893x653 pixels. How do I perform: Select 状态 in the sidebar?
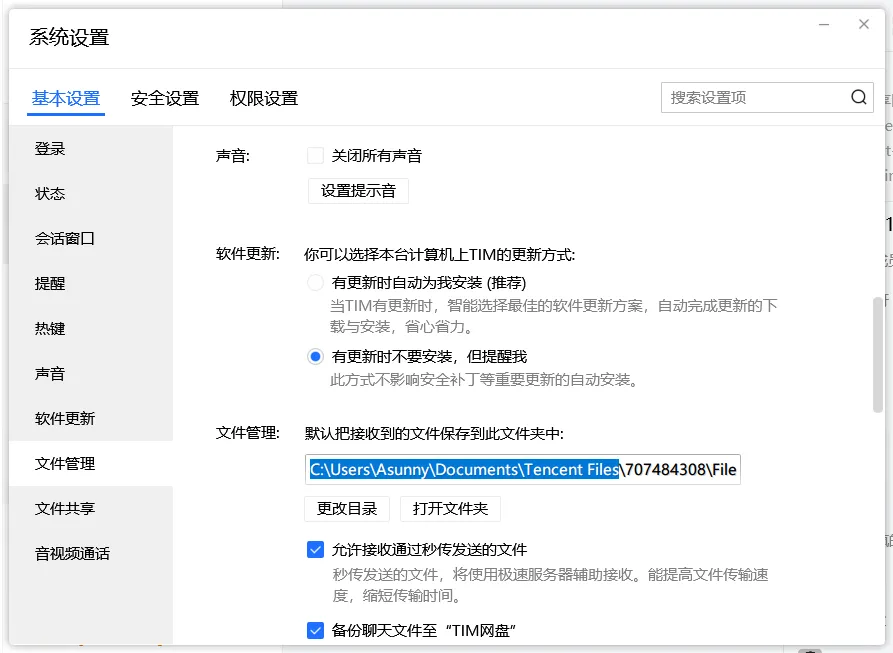tap(50, 194)
